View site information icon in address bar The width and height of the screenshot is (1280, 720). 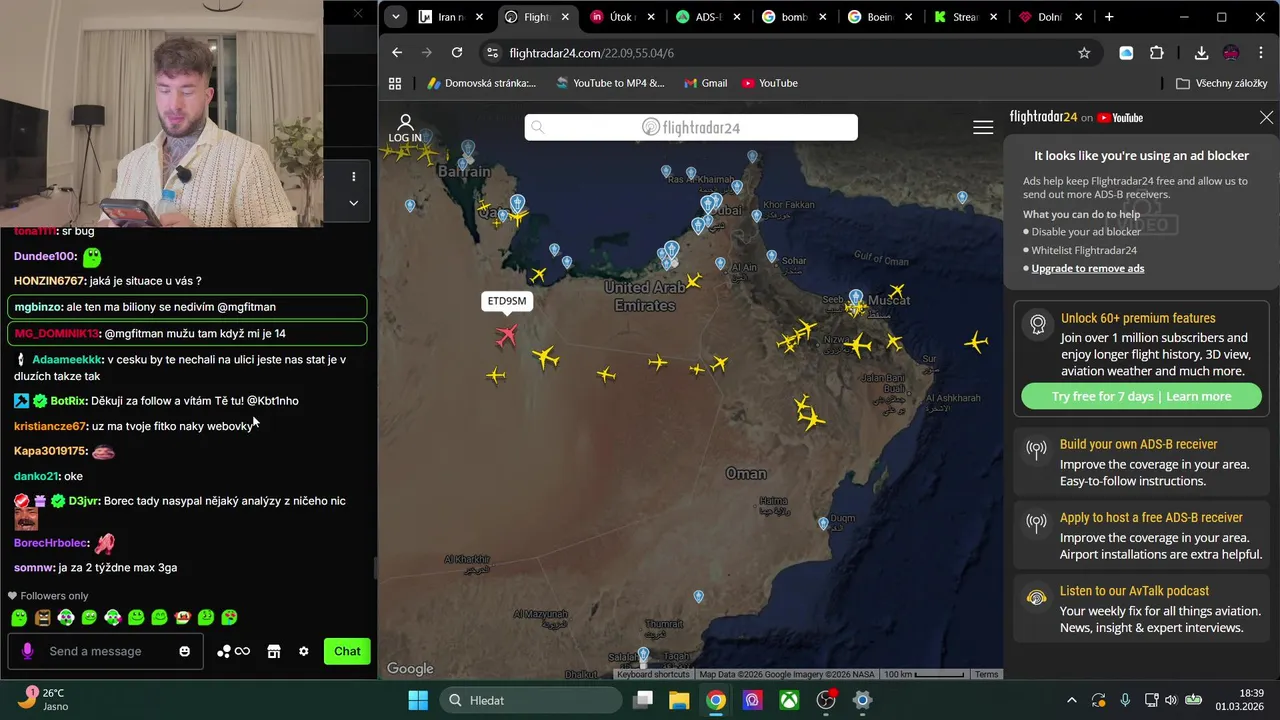point(490,53)
